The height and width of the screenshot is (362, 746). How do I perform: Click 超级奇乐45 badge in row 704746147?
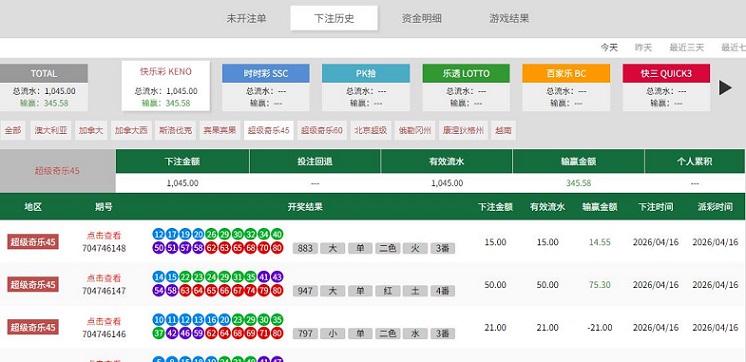(33, 284)
